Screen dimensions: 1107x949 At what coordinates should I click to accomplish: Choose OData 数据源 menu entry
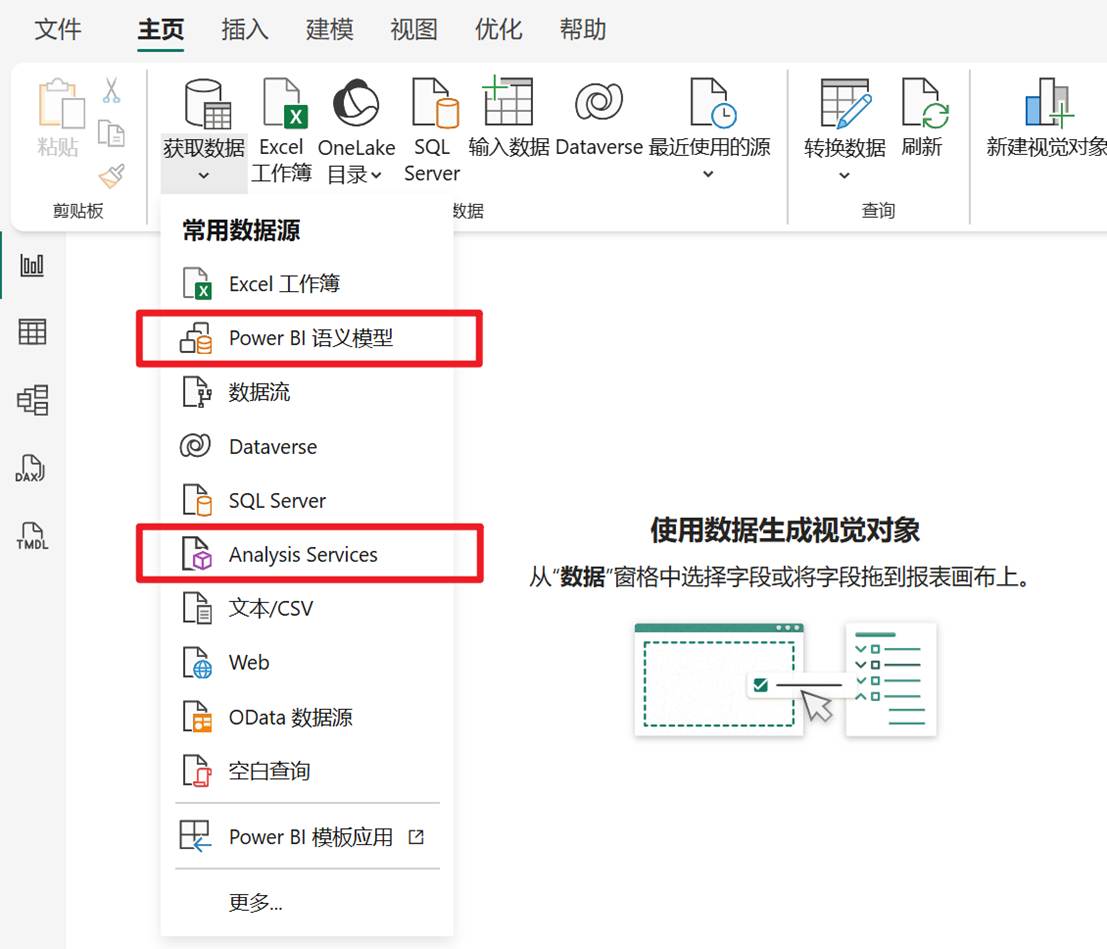point(307,717)
